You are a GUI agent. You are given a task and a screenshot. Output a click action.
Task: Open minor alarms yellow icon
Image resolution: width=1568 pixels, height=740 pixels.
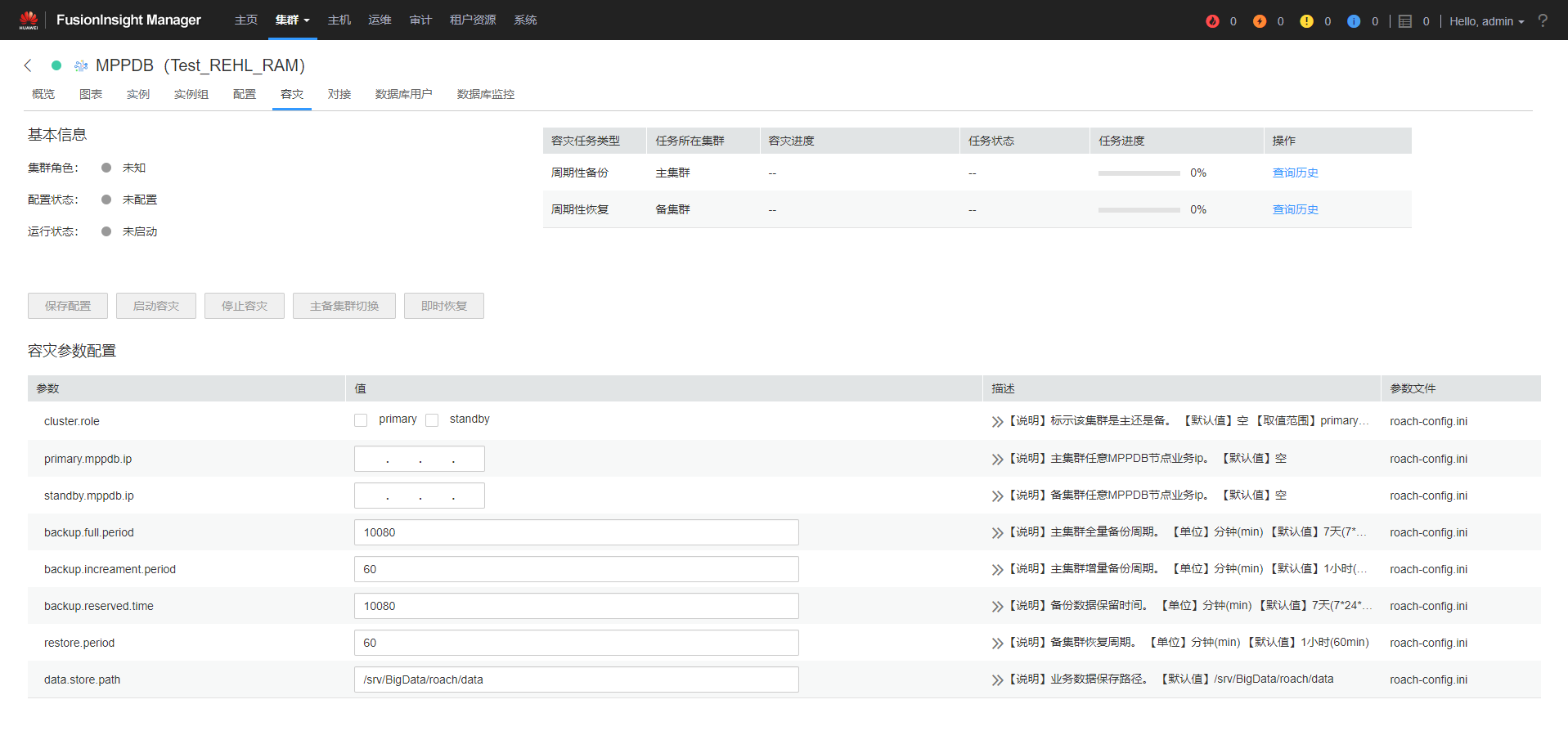(1307, 21)
